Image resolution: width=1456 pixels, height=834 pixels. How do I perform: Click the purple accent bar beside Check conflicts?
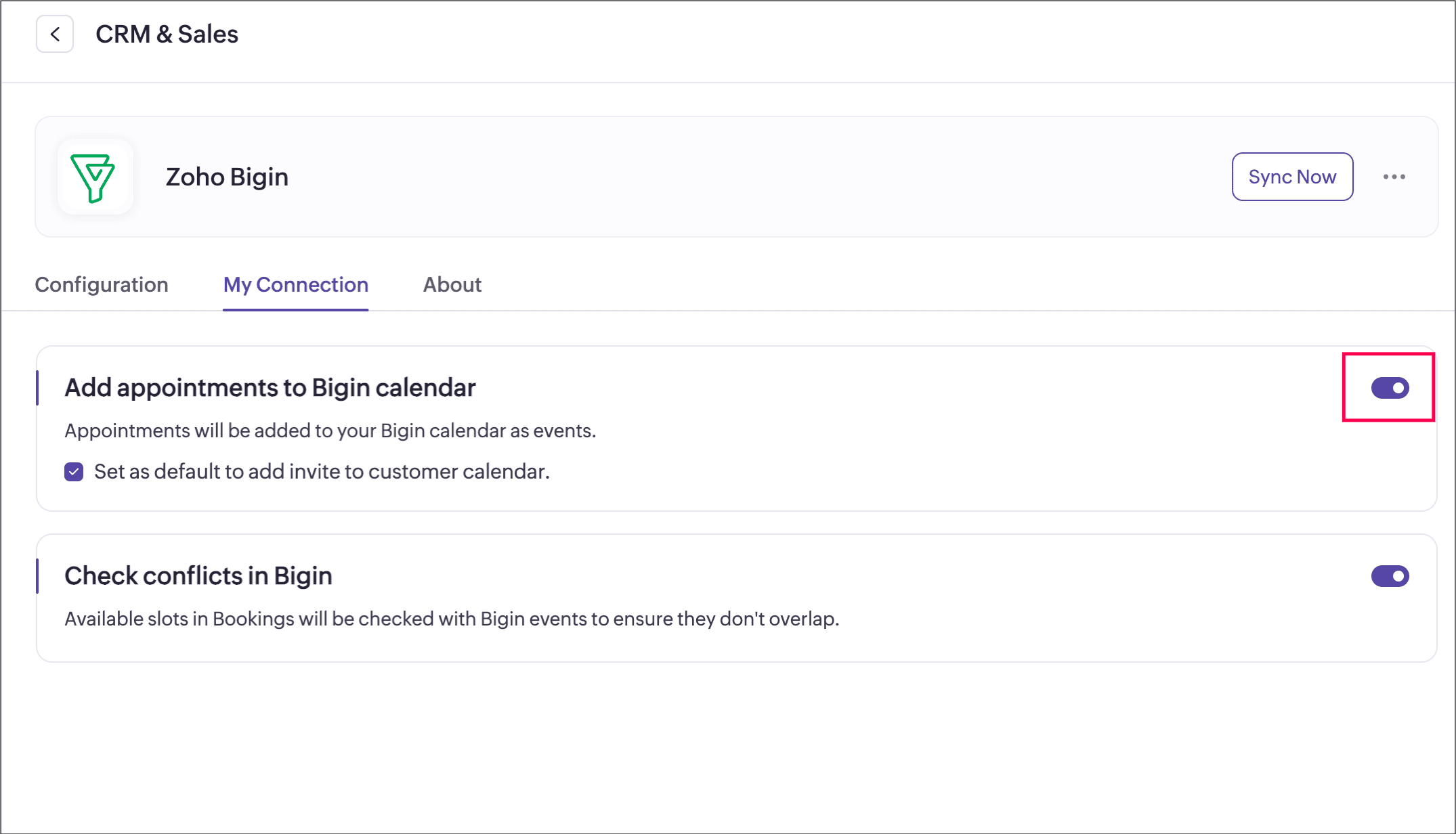pyautogui.click(x=37, y=576)
